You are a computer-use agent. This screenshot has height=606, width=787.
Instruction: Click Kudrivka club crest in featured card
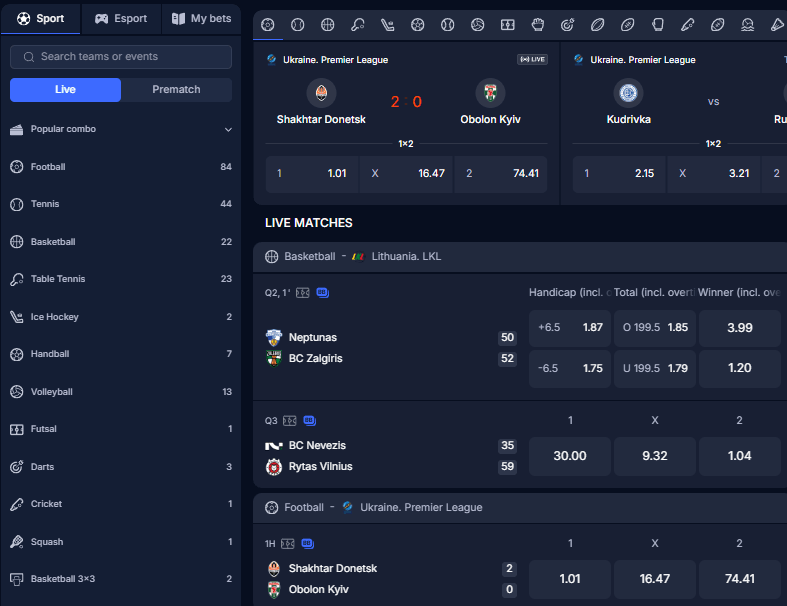tap(628, 93)
